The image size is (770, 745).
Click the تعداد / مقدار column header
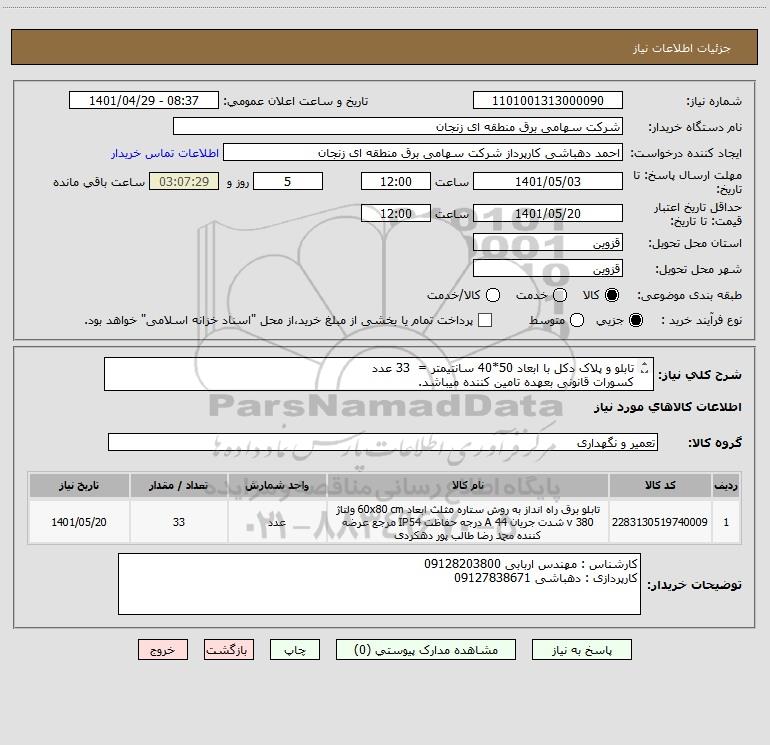click(178, 486)
